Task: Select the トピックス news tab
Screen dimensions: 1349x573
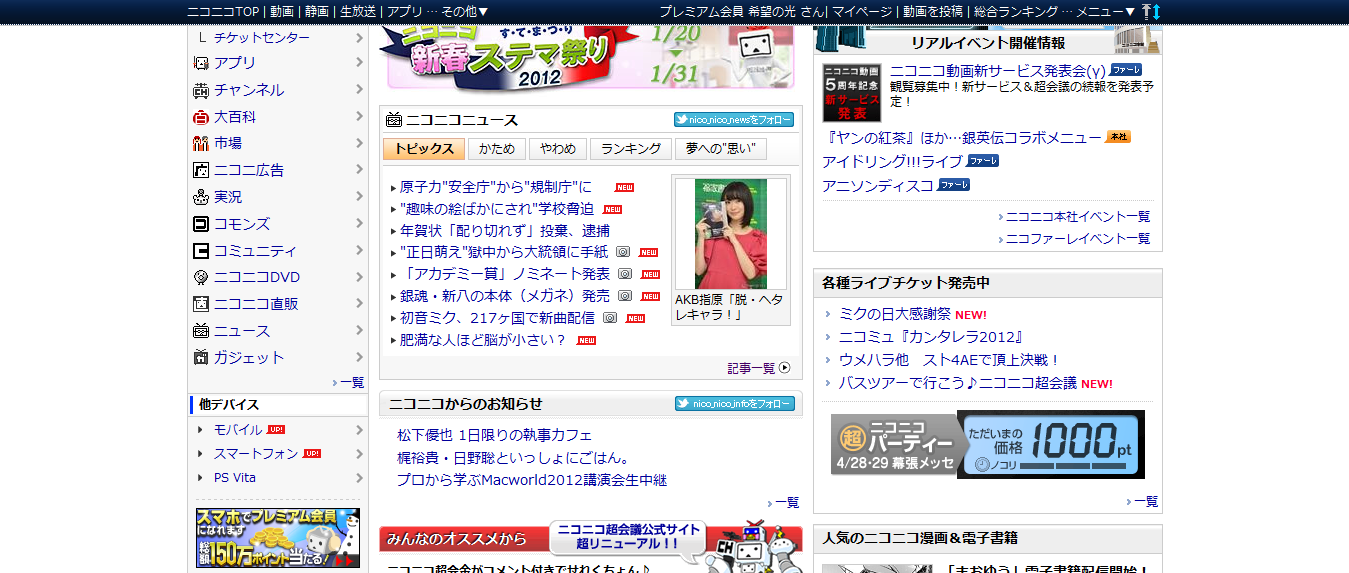Action: pos(424,149)
